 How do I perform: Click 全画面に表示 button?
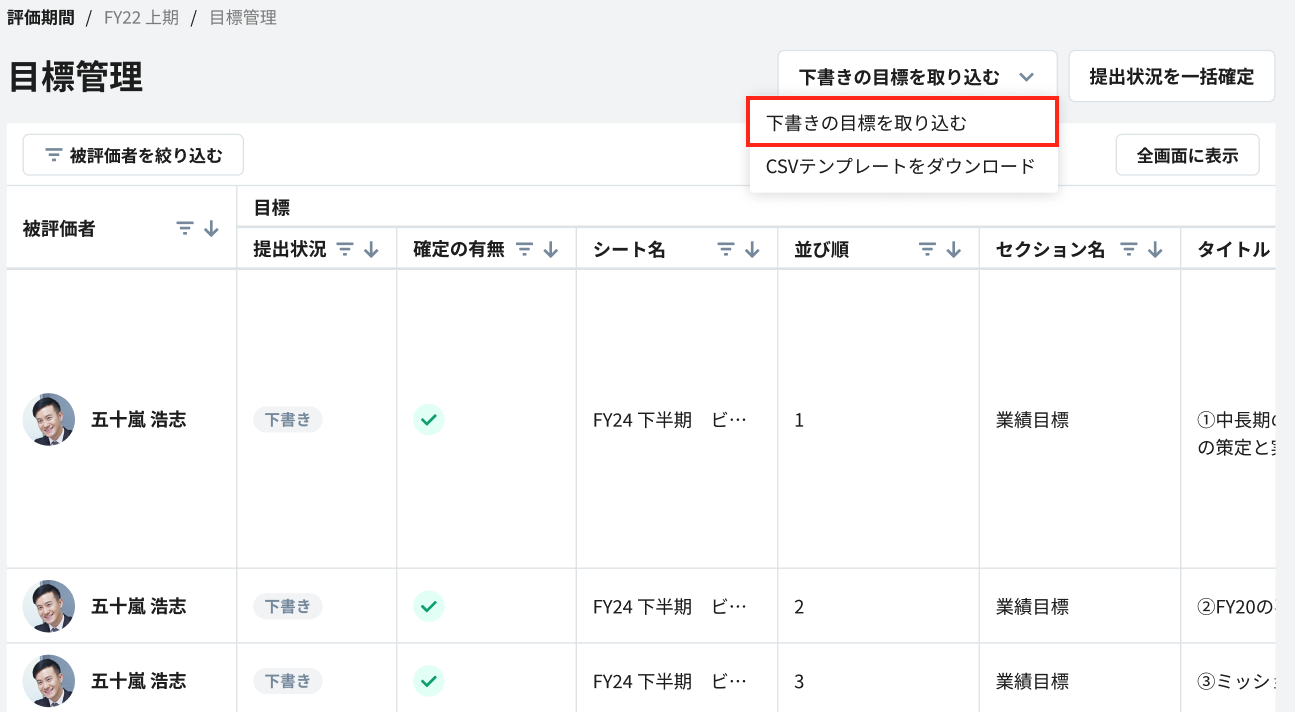(1187, 155)
